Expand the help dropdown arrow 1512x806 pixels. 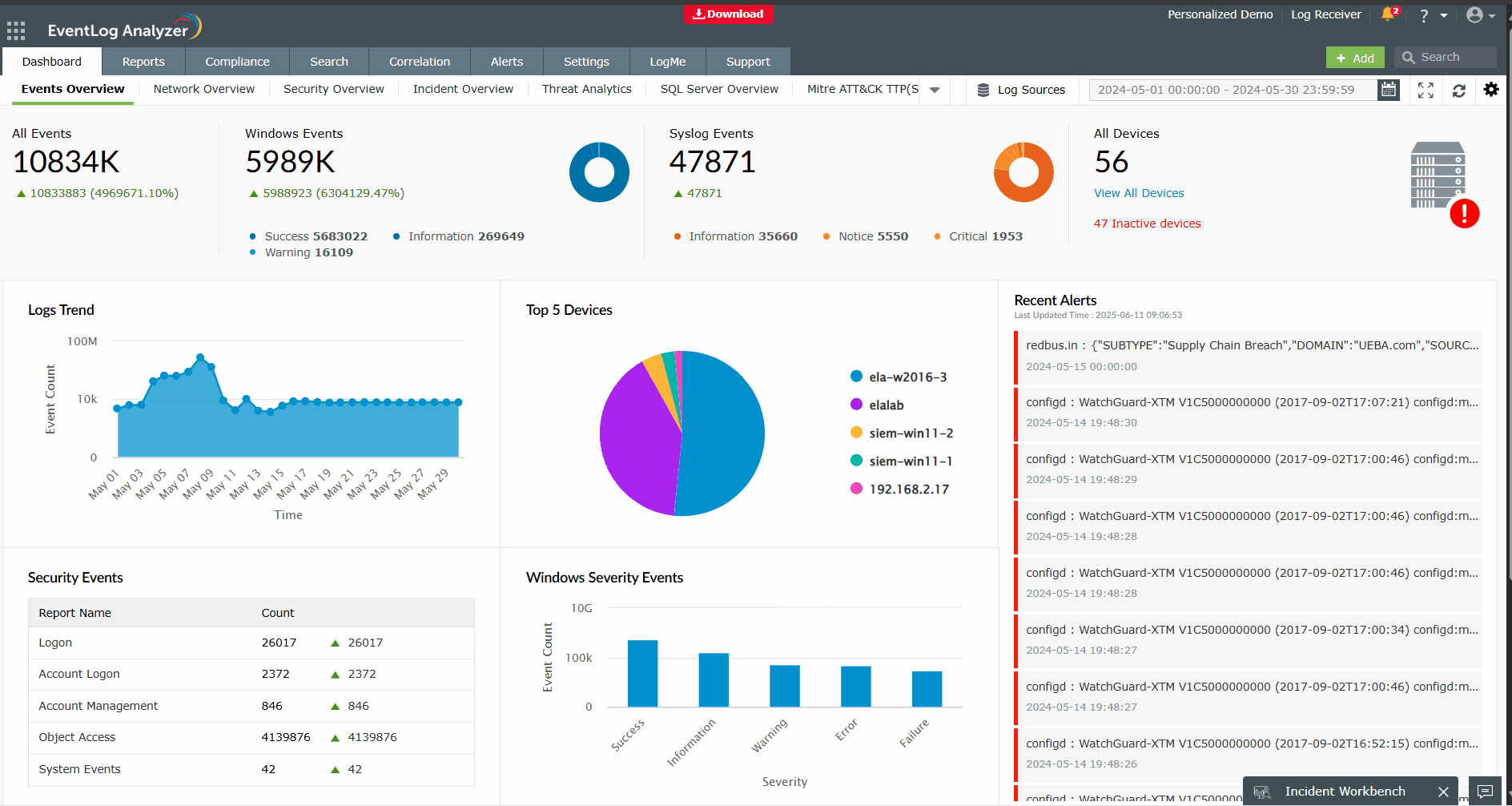(x=1444, y=15)
